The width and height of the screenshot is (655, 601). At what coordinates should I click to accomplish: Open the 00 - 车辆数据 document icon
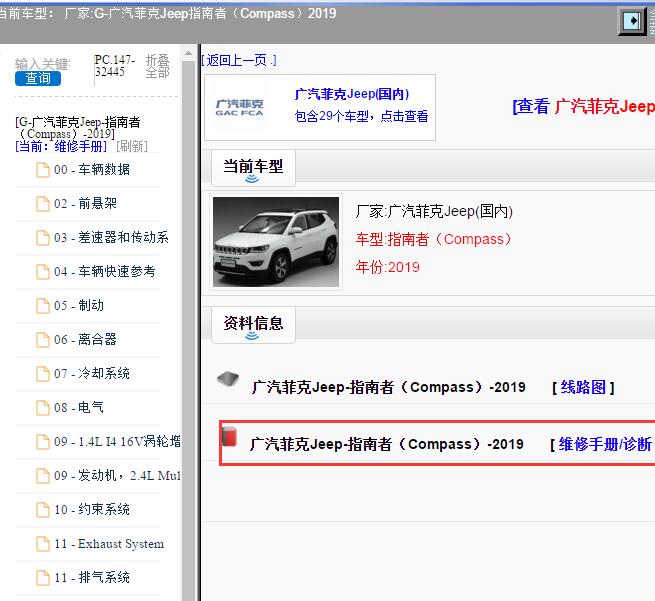[43, 170]
